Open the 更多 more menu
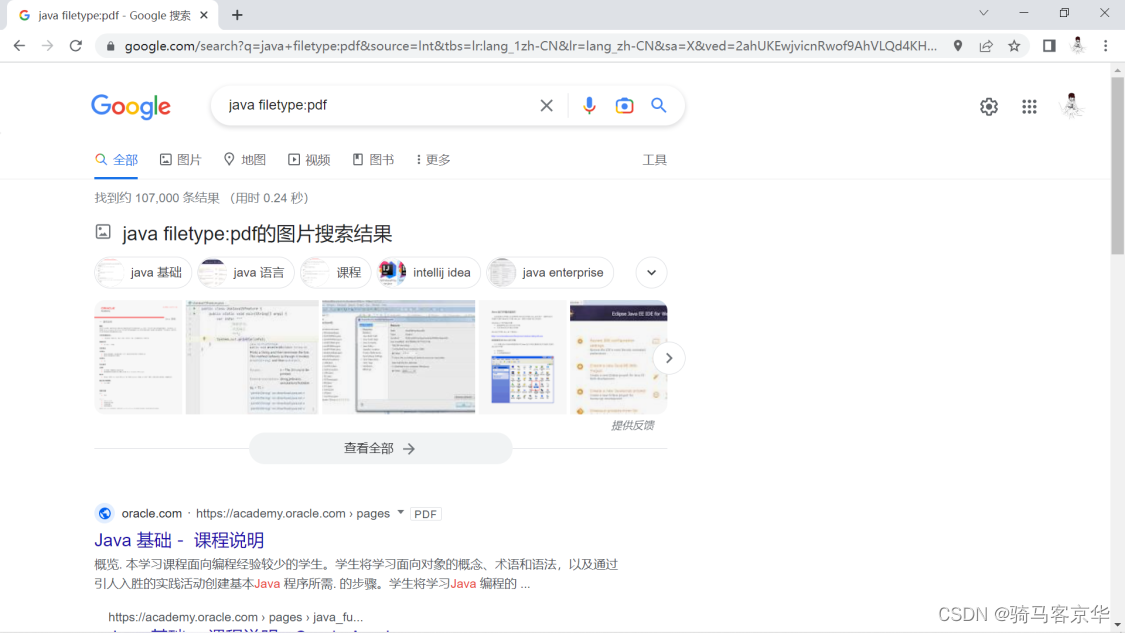 (433, 160)
